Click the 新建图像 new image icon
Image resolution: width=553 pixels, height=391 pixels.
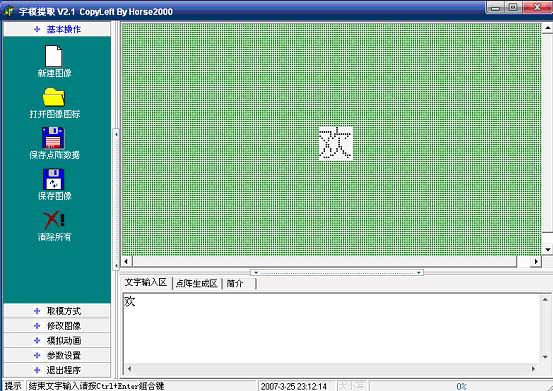pos(53,56)
